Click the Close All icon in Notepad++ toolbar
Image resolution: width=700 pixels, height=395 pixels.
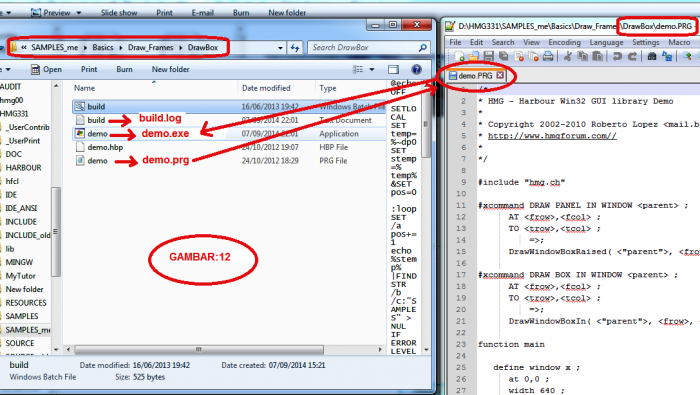[x=533, y=56]
